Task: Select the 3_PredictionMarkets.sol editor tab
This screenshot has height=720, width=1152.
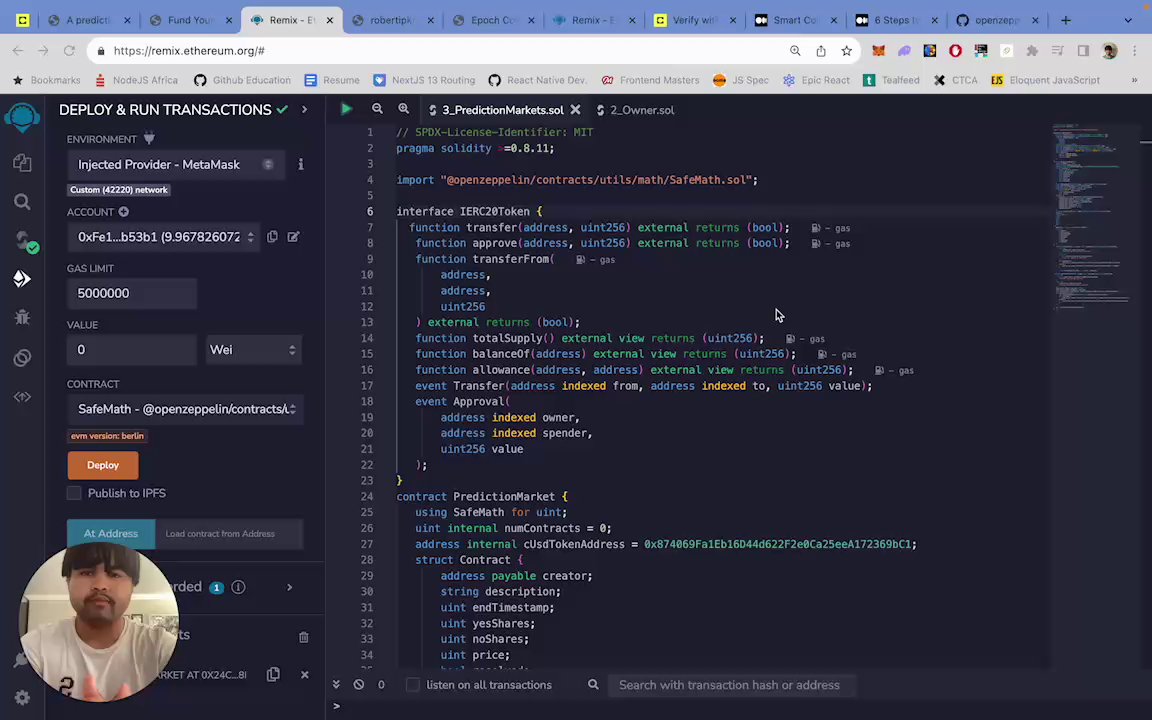Action: pyautogui.click(x=502, y=110)
